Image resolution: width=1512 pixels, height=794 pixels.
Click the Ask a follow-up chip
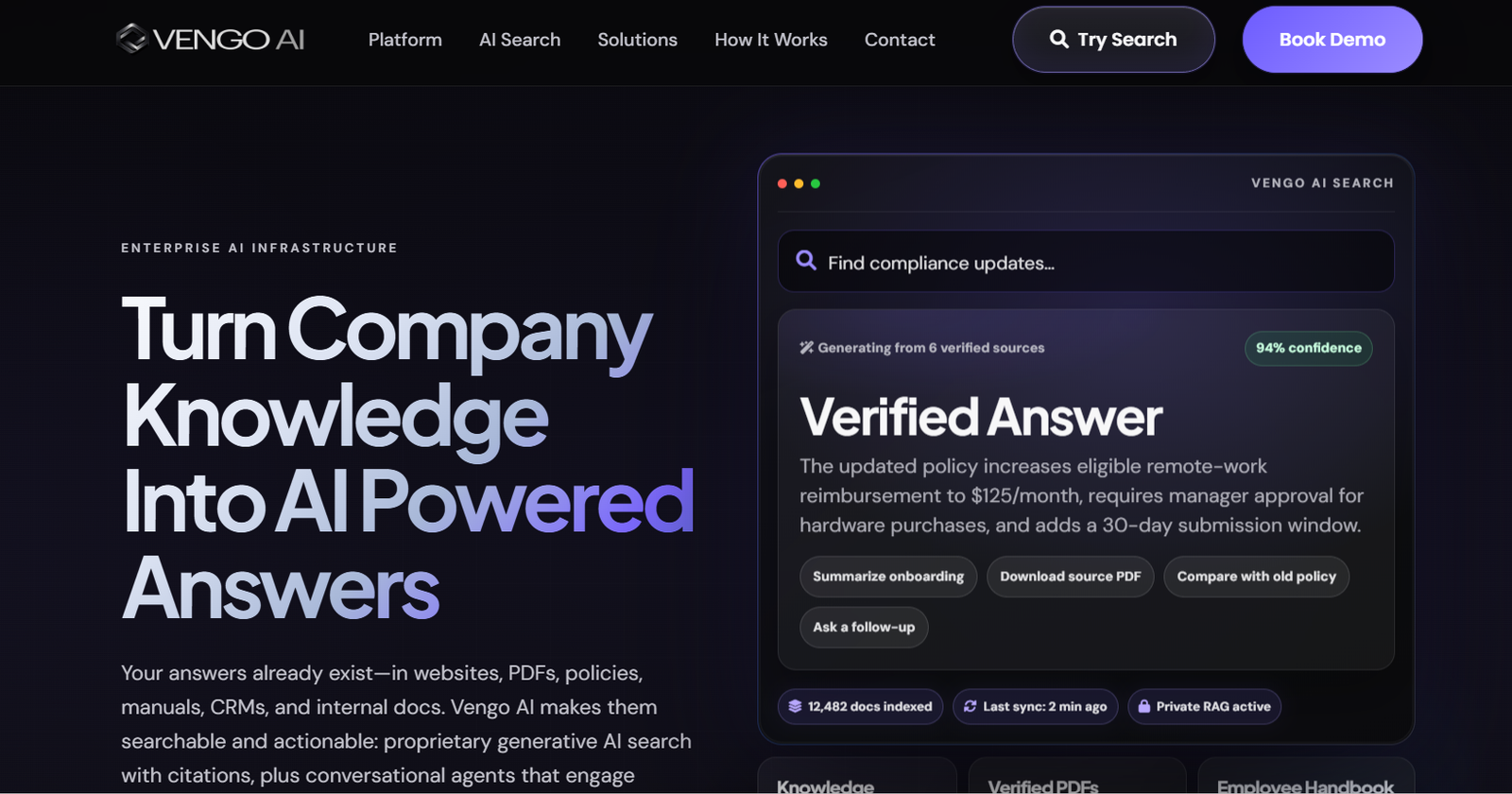pyautogui.click(x=864, y=628)
